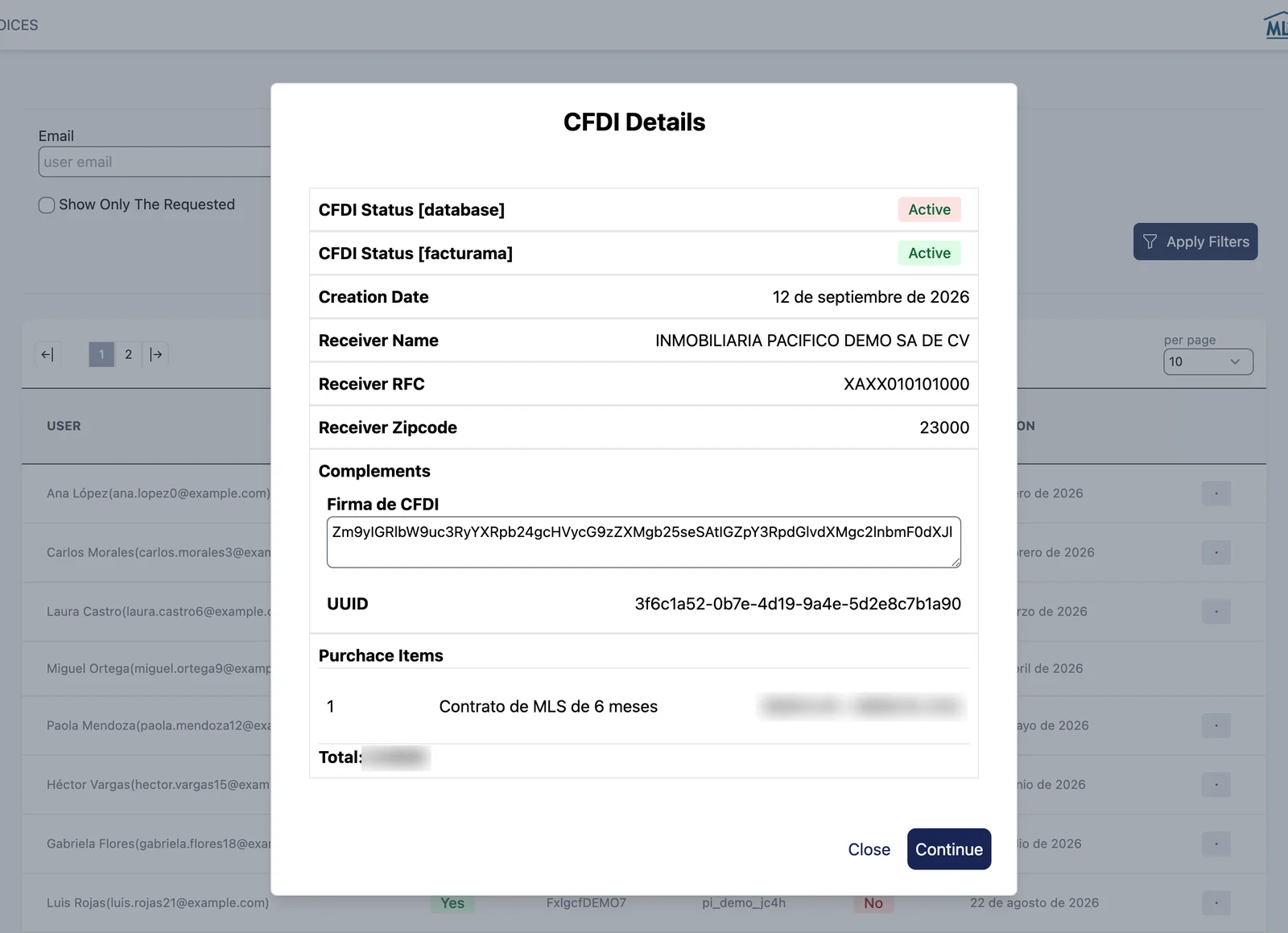This screenshot has height=933, width=1288.
Task: Click the Continue button in CFDI Details
Action: [x=948, y=849]
